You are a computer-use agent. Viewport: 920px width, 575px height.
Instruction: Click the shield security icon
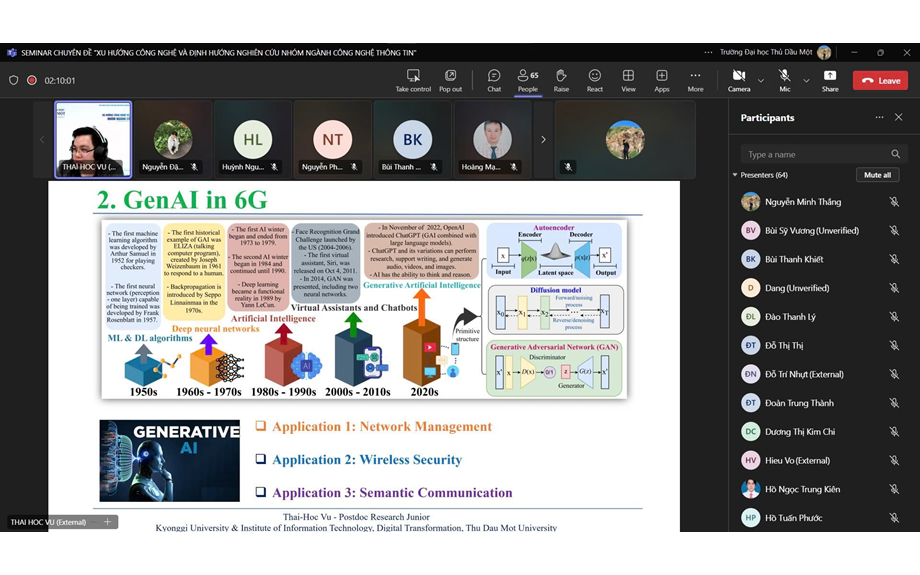pyautogui.click(x=13, y=80)
